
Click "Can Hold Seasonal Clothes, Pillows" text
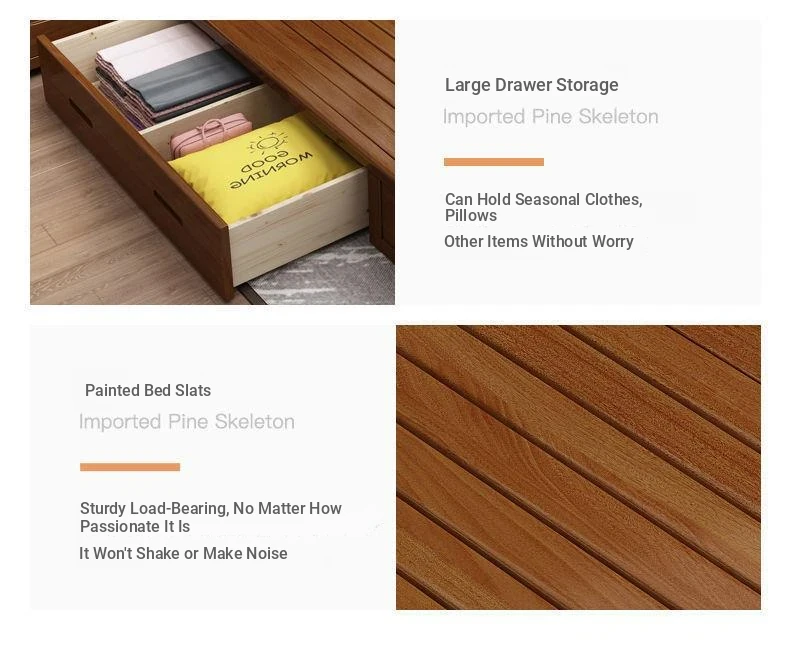click(x=544, y=207)
